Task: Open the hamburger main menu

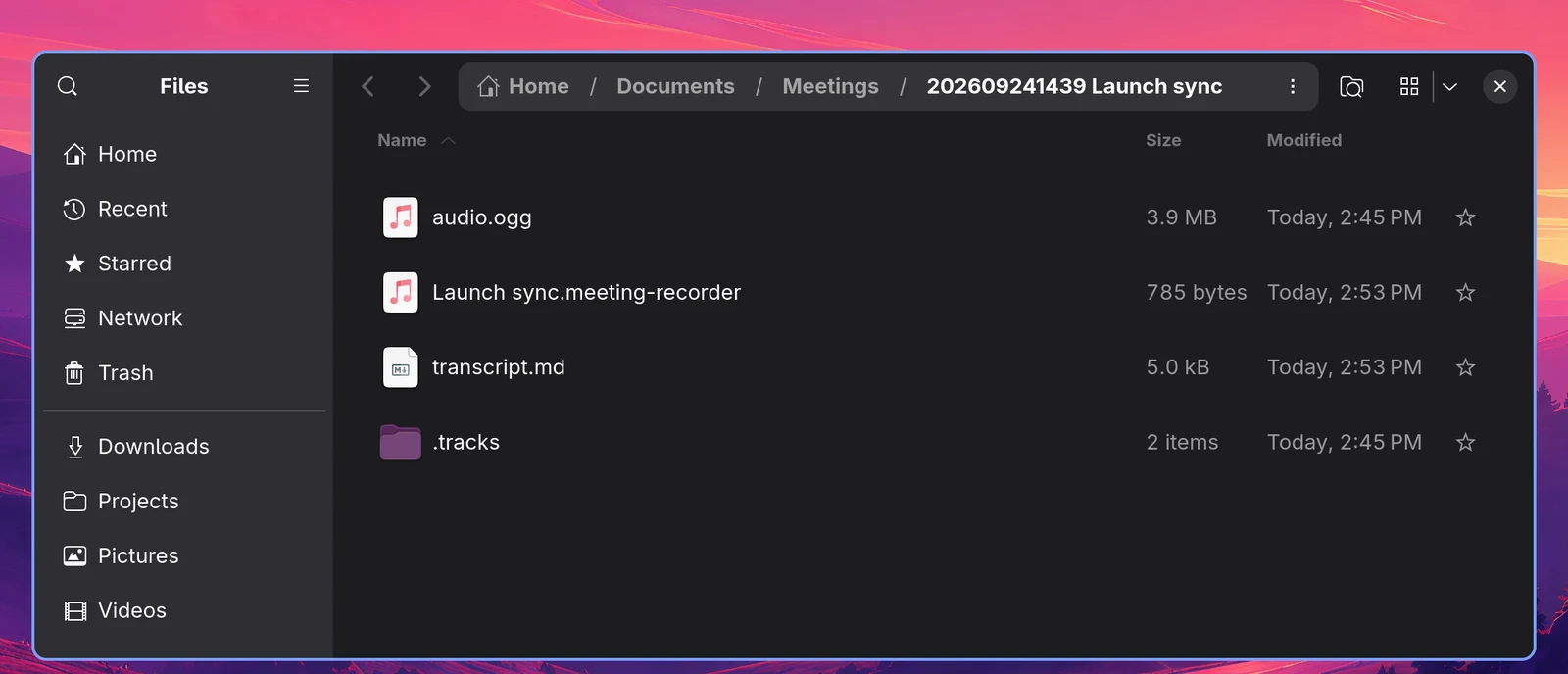Action: 301,86
